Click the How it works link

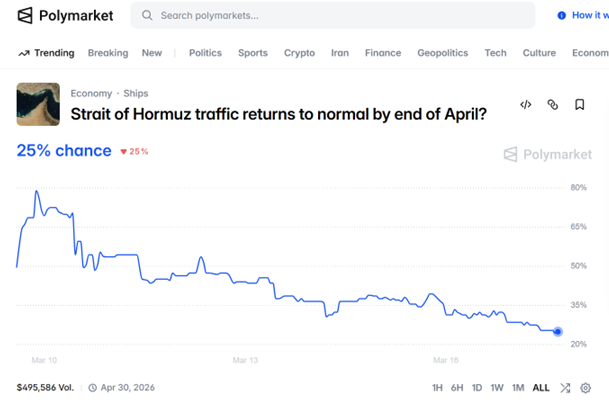click(x=588, y=16)
